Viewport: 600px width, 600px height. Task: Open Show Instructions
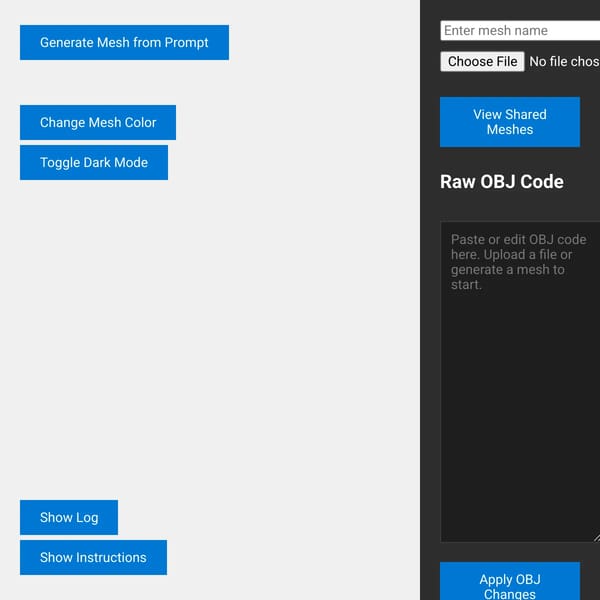coord(93,558)
